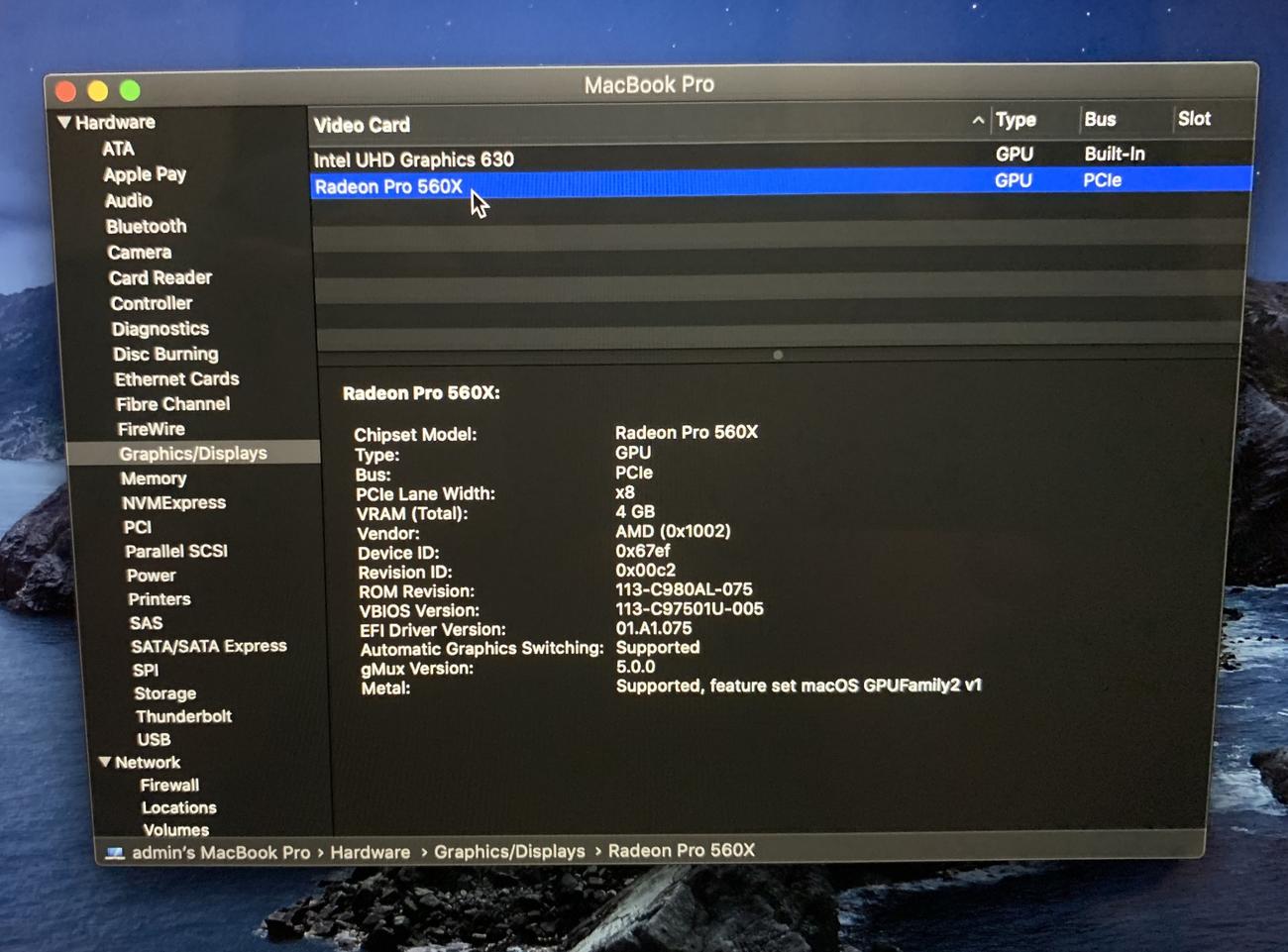Screen dimensions: 1288x952
Task: Open the Diagnostics section
Action: [161, 329]
